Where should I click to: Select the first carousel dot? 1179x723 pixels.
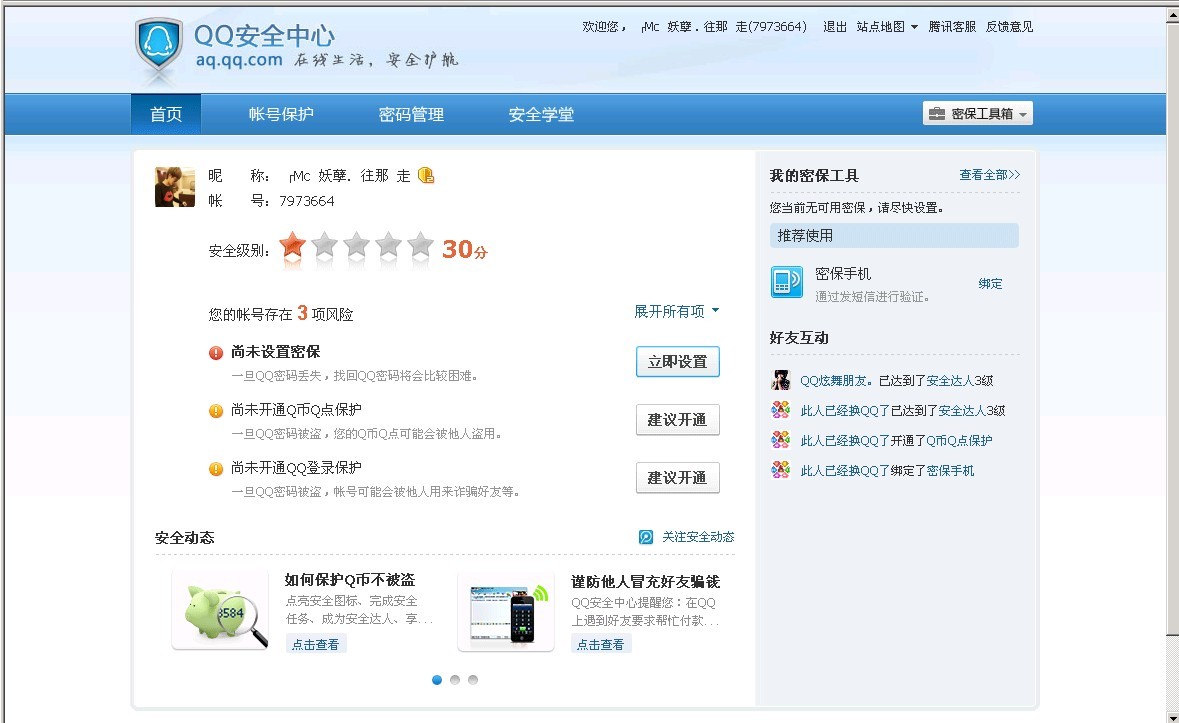(437, 679)
